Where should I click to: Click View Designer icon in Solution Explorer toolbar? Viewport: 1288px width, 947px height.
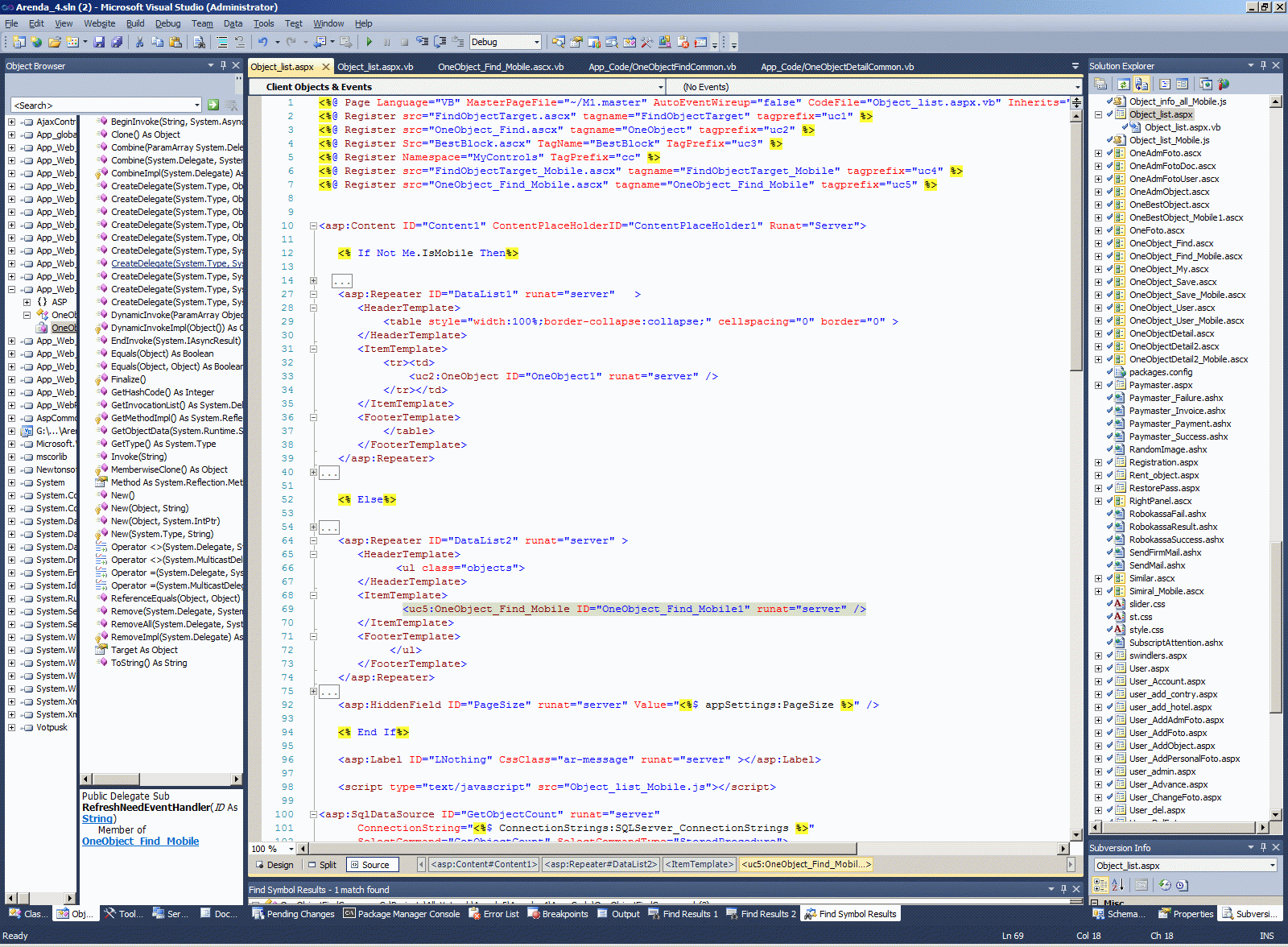(1182, 84)
